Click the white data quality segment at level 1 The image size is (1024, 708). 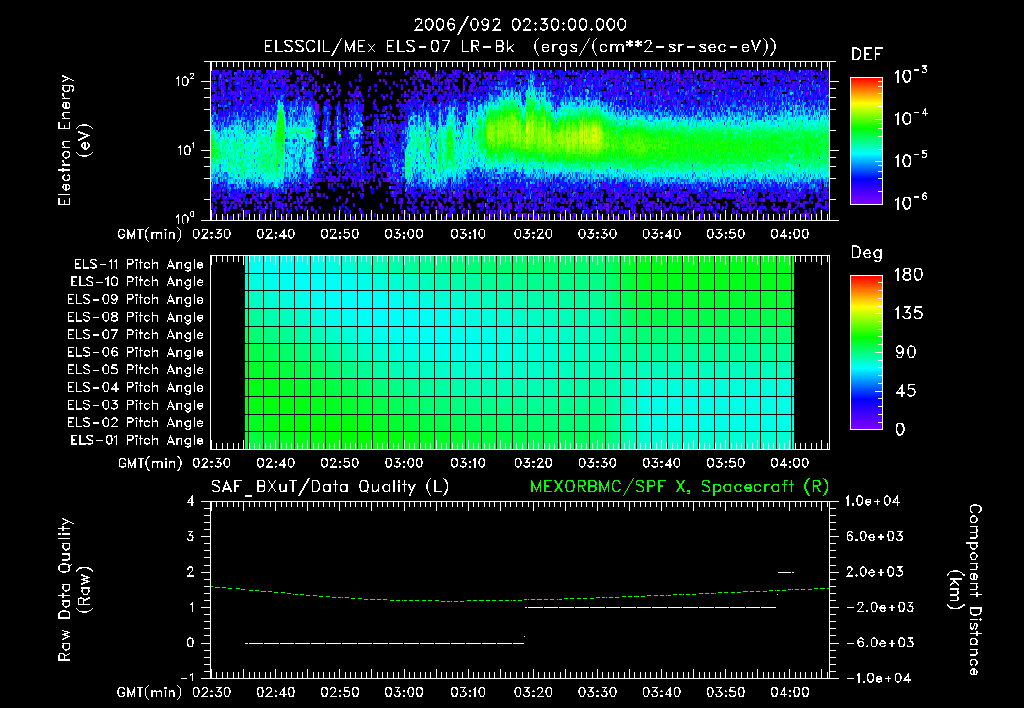651,607
